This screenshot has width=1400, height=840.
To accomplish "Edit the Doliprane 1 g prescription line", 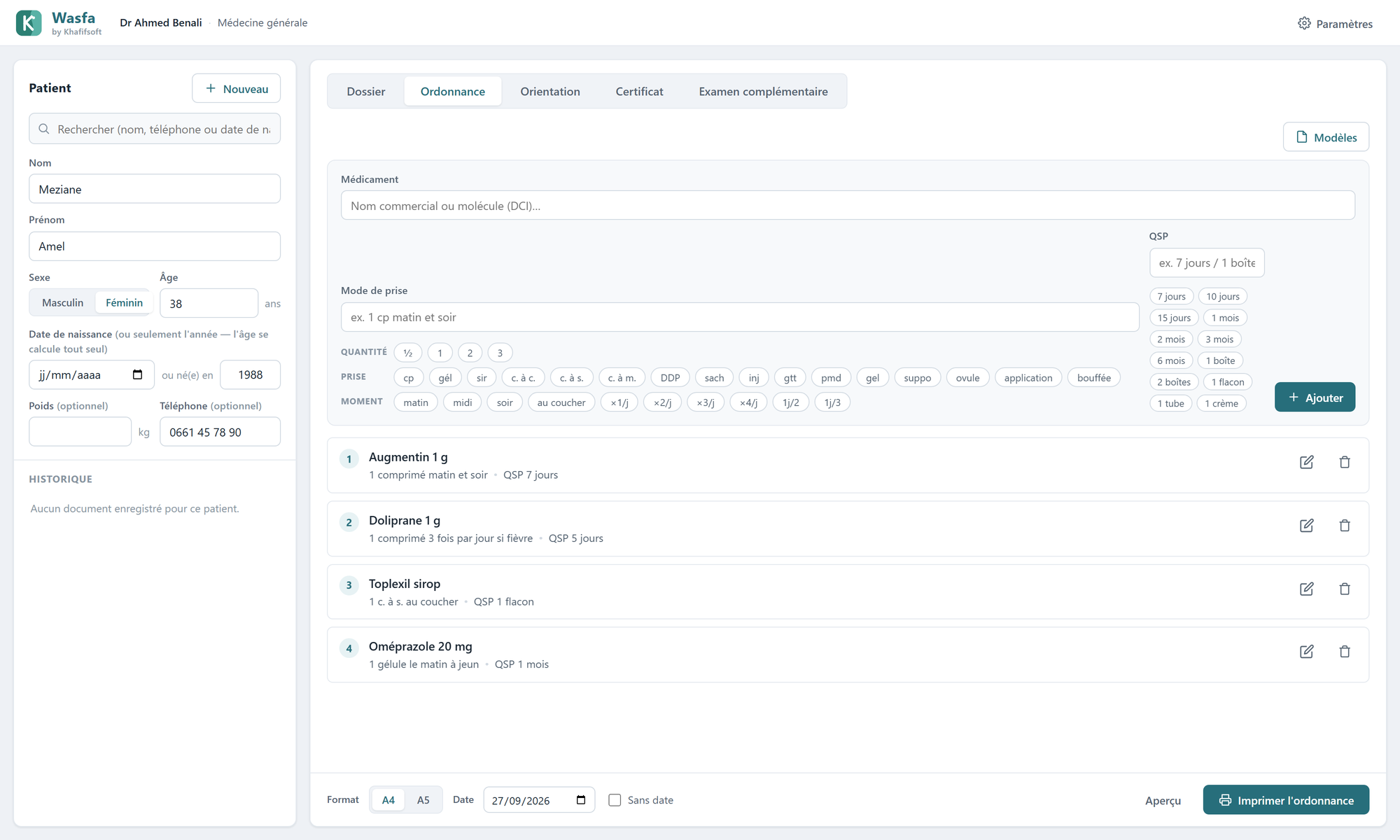I will [1306, 526].
